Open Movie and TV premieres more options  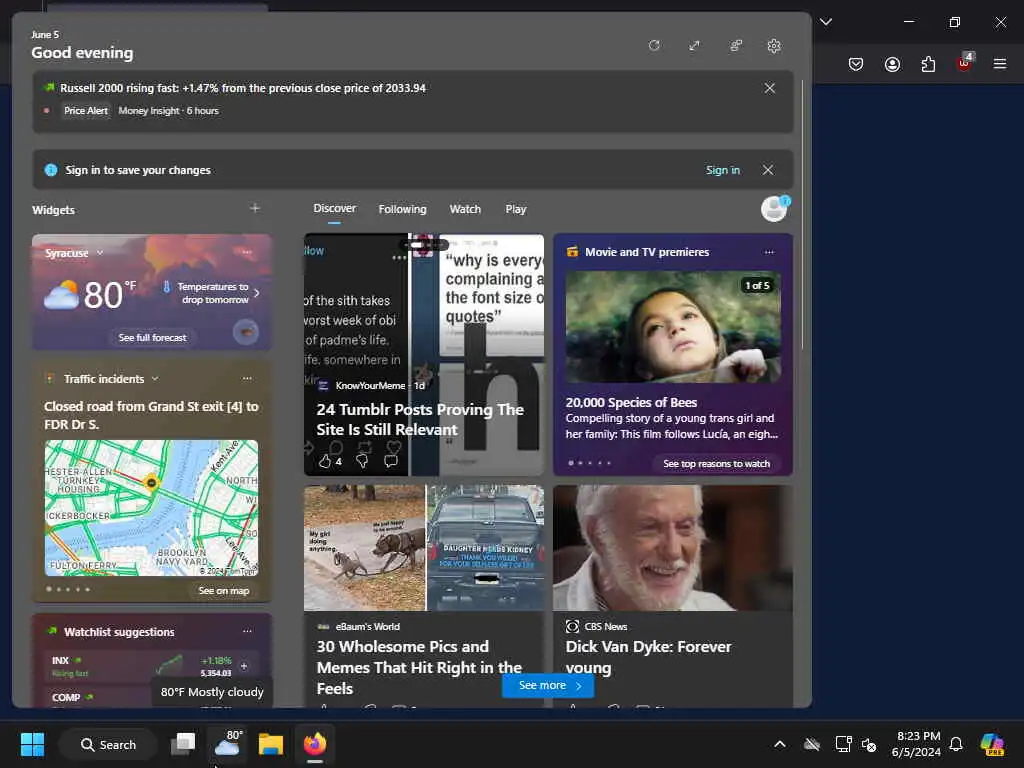pyautogui.click(x=769, y=252)
